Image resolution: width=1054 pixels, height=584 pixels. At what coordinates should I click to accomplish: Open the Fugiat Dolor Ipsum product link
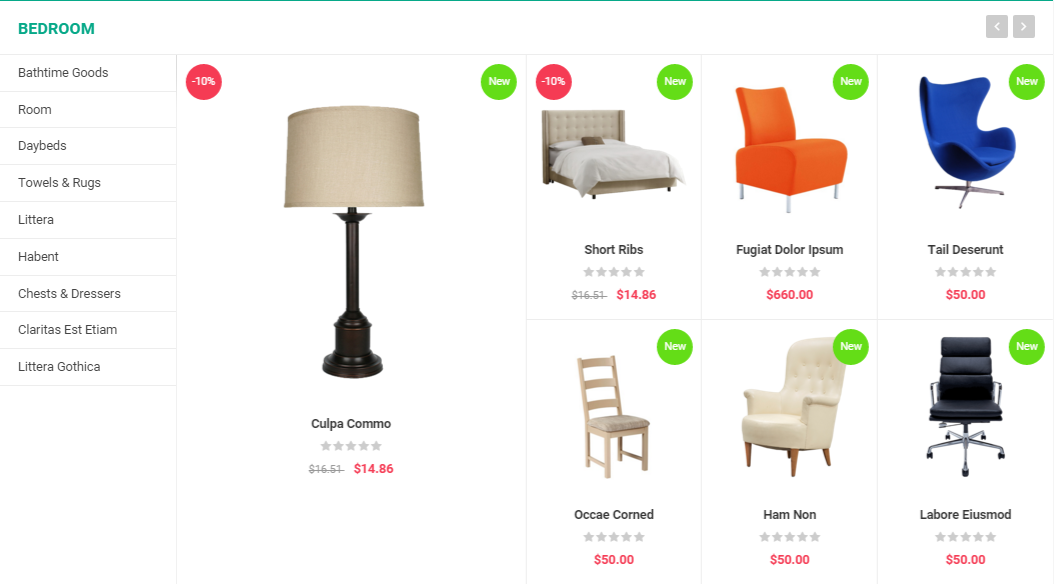coord(789,250)
